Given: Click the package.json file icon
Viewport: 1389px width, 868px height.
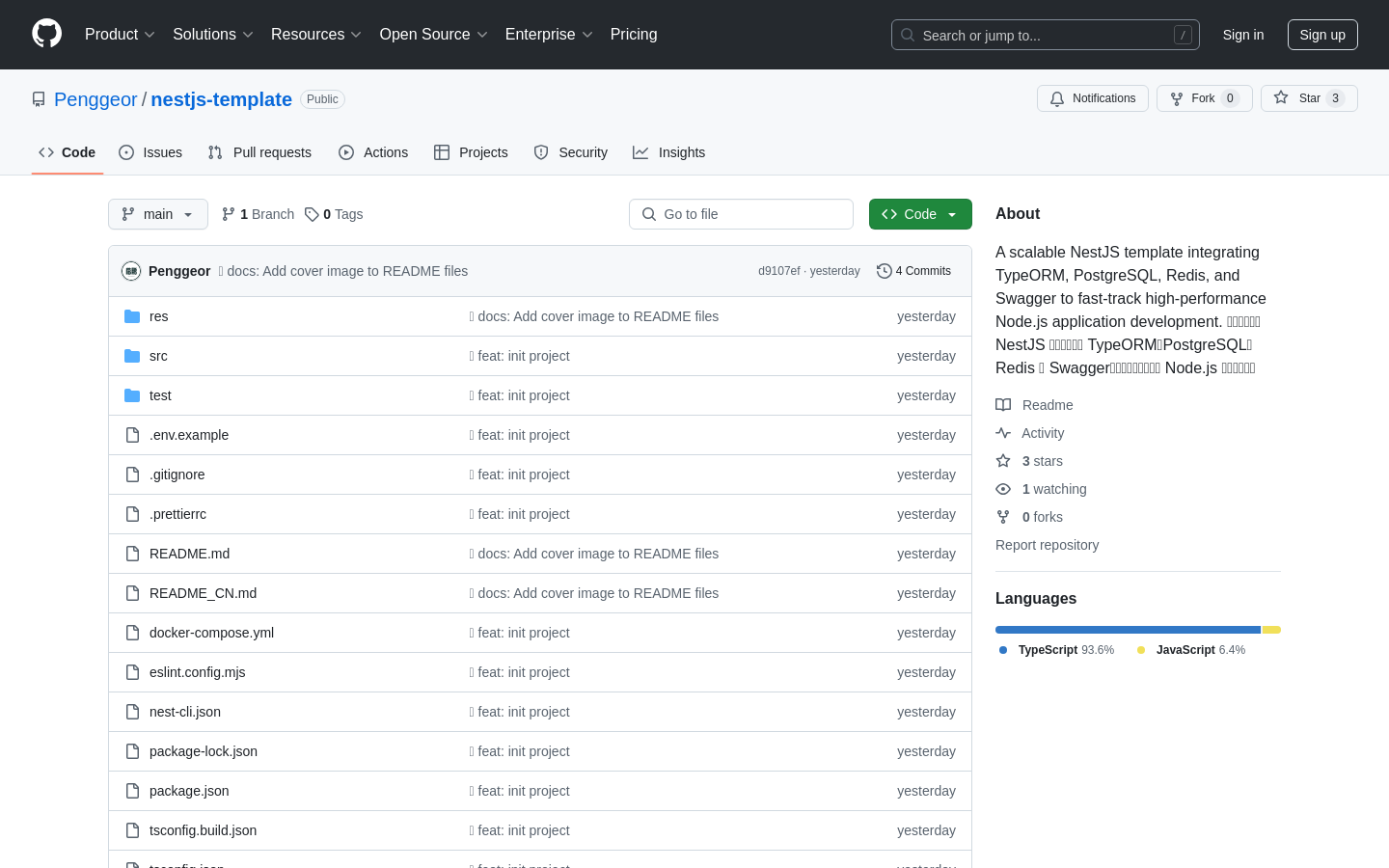Looking at the screenshot, I should pyautogui.click(x=132, y=791).
